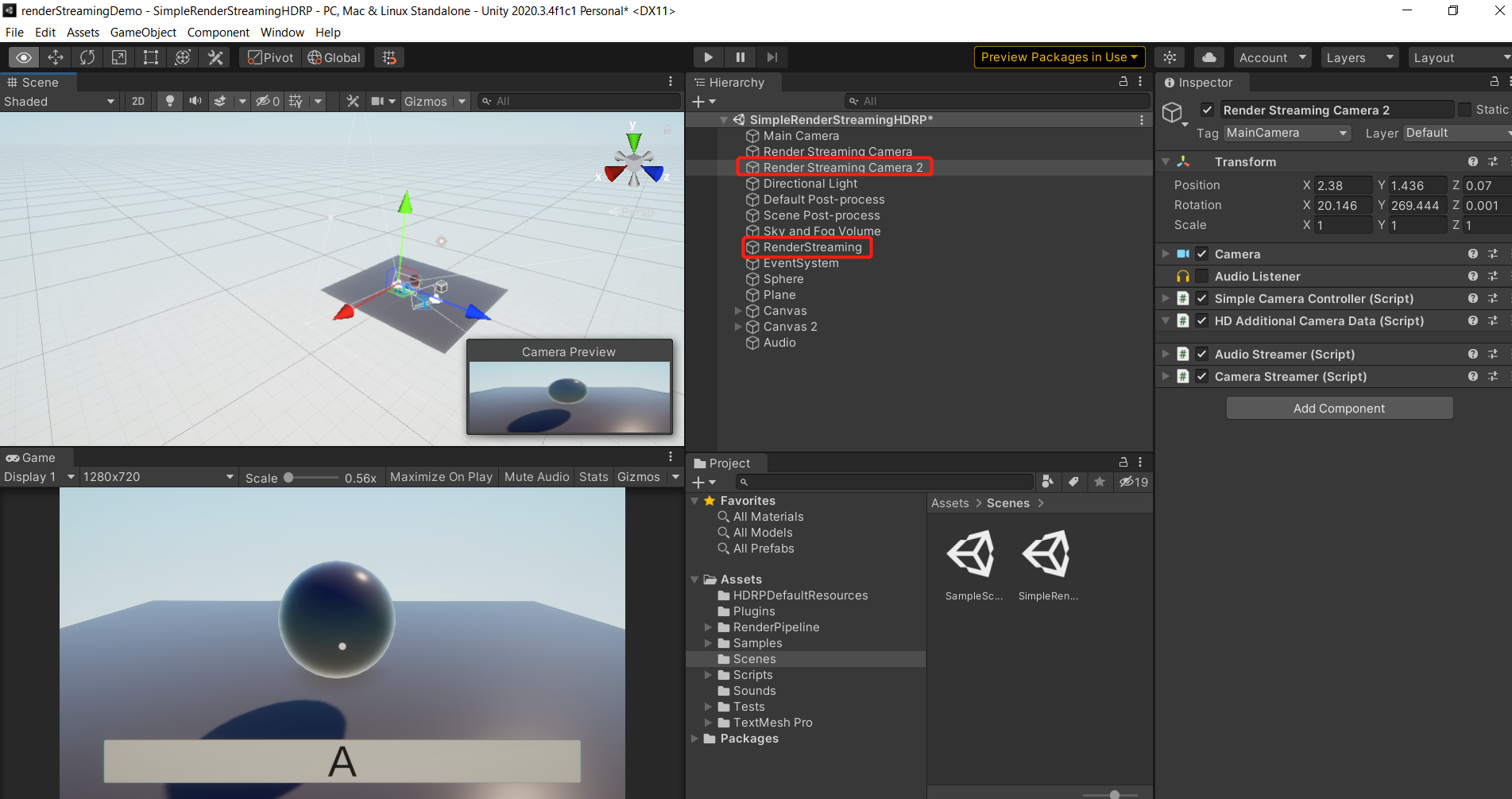Search by type icon in Project
Screen dimensions: 1512x799
click(x=1048, y=482)
